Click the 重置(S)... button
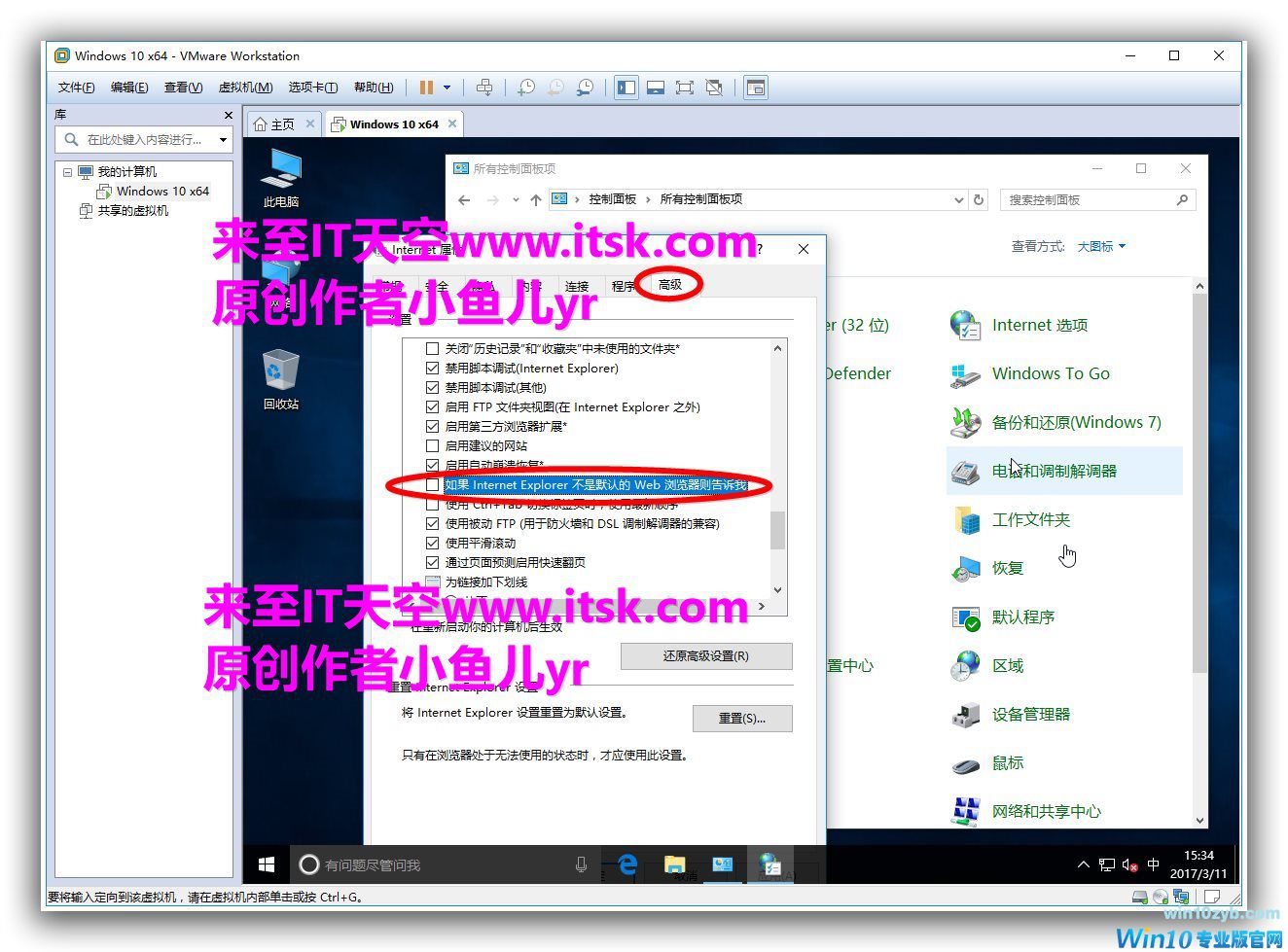1288x952 pixels. click(742, 719)
